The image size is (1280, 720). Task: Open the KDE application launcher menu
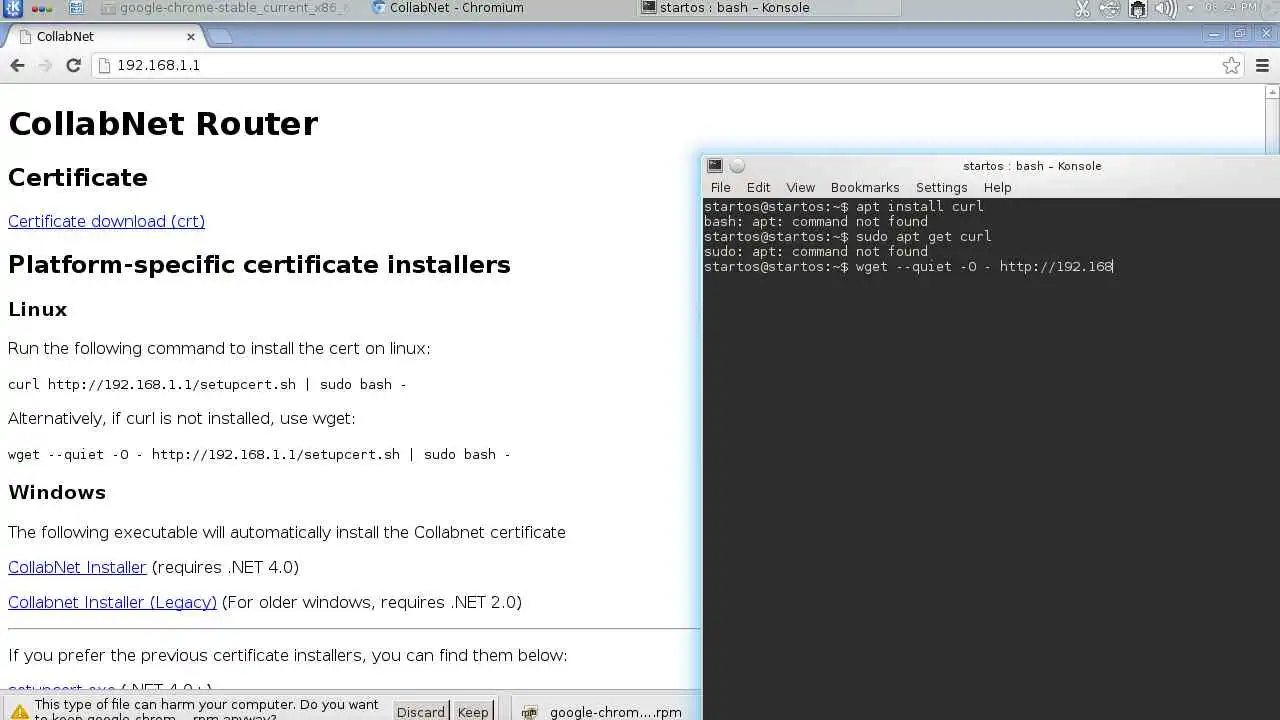coord(13,8)
